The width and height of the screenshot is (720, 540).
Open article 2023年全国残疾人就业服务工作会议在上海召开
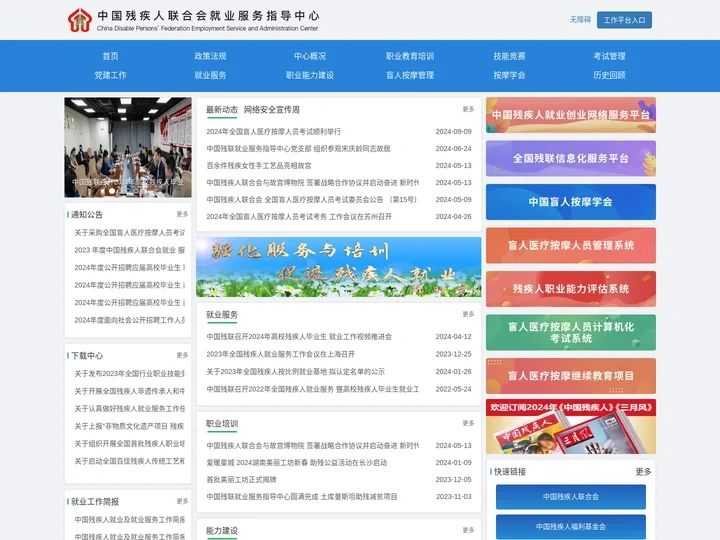click(281, 354)
